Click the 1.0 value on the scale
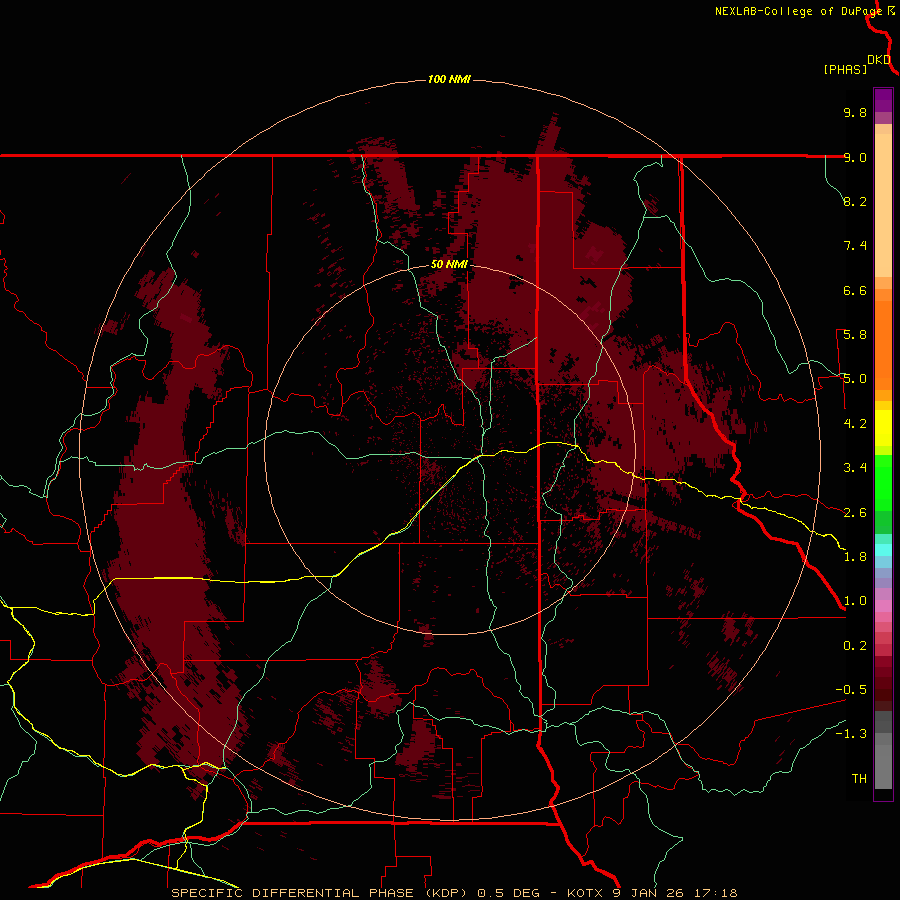The height and width of the screenshot is (900, 900). (855, 601)
